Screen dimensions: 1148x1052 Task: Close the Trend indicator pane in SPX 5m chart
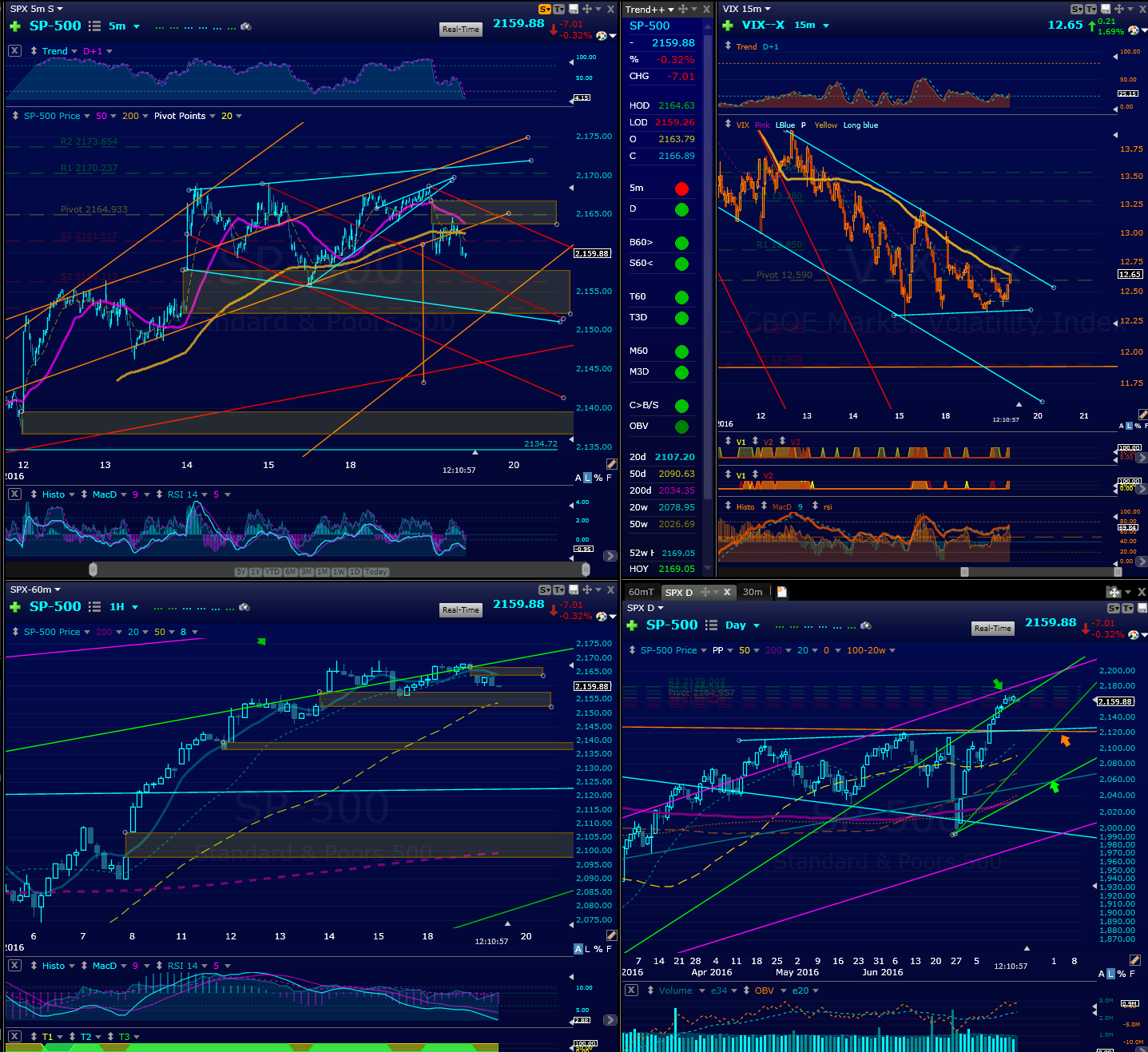(14, 50)
